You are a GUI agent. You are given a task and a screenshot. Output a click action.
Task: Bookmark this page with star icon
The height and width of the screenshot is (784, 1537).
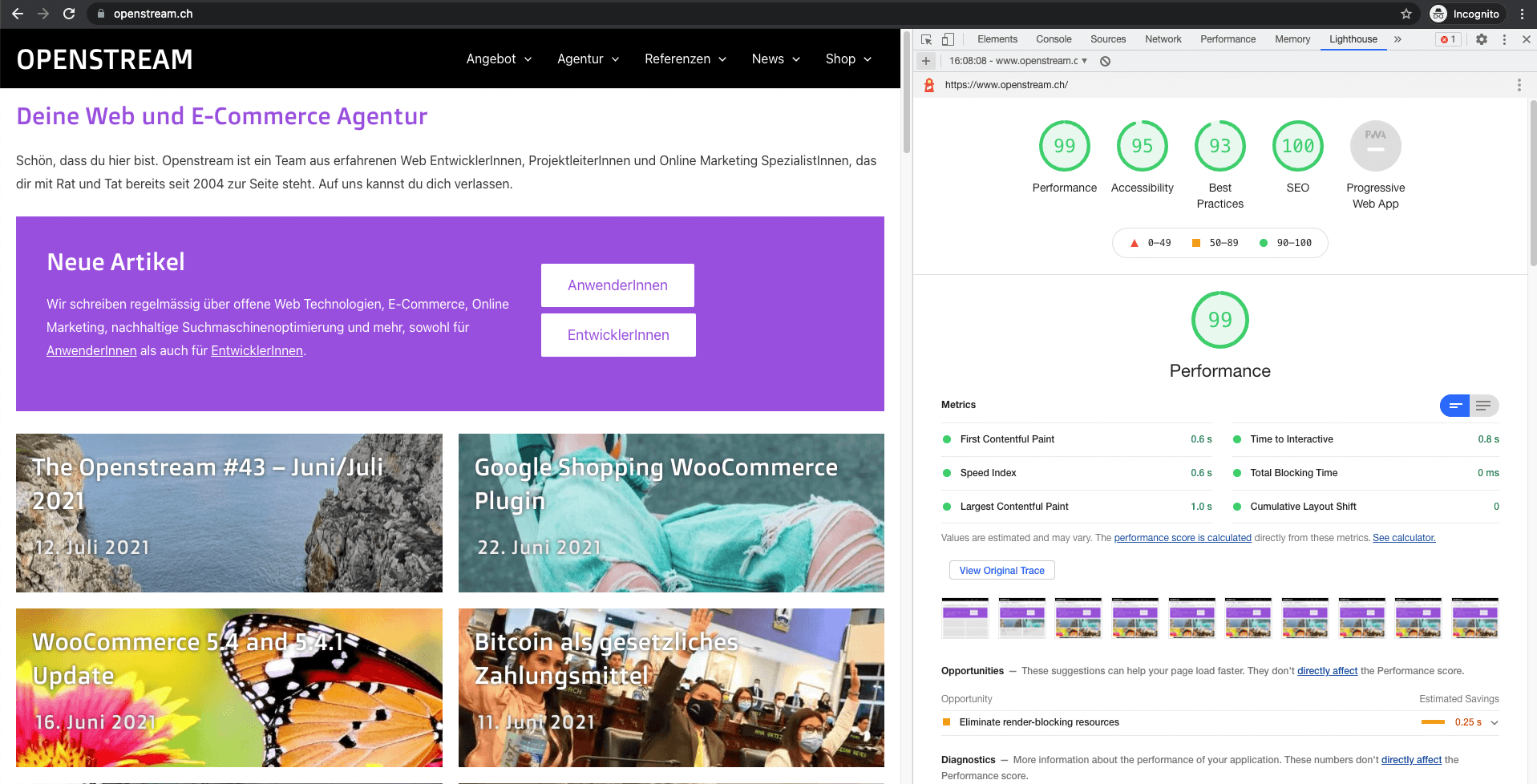(1406, 14)
